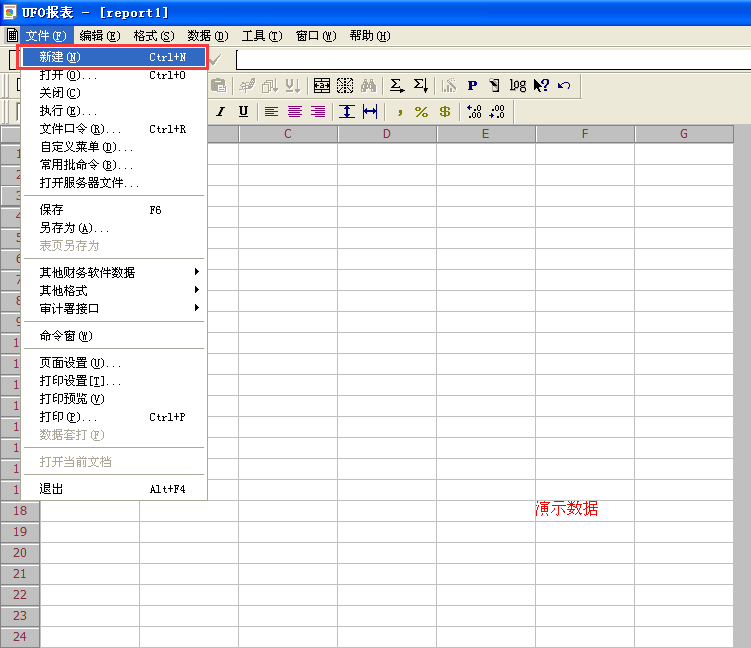Select 文件口令(R)... menu entry
751x648 pixels.
114,129
